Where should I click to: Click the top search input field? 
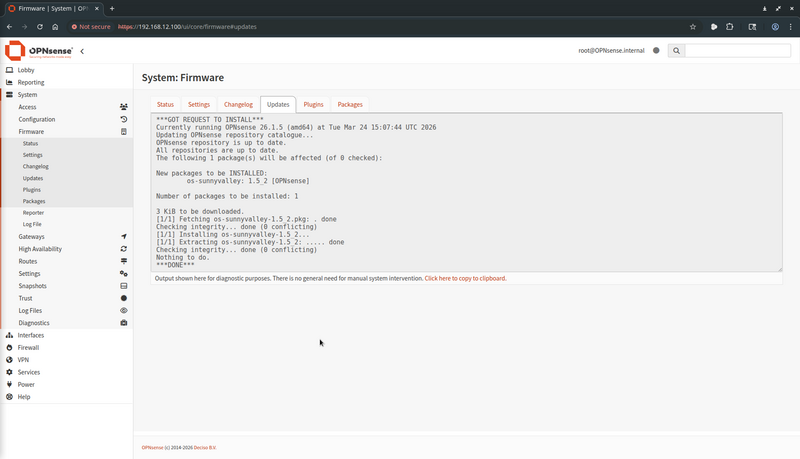pyautogui.click(x=738, y=50)
